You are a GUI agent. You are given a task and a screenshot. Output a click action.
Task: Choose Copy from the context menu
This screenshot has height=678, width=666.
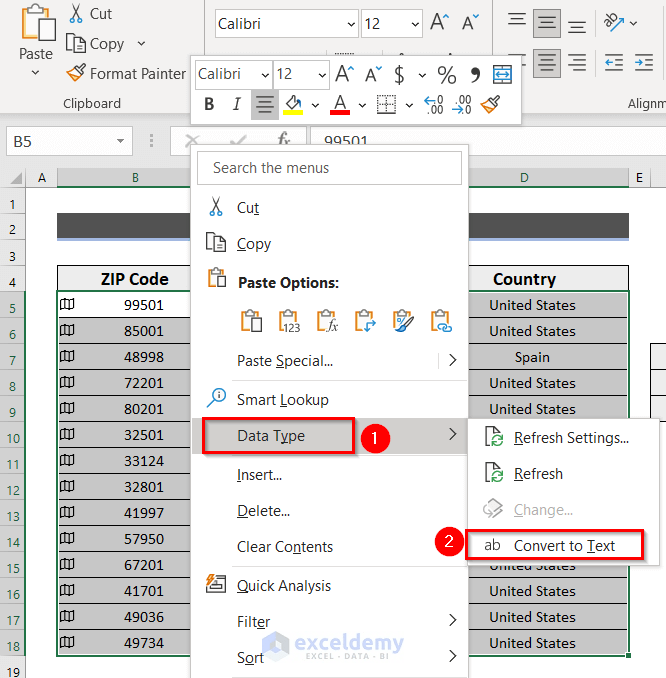[329, 244]
